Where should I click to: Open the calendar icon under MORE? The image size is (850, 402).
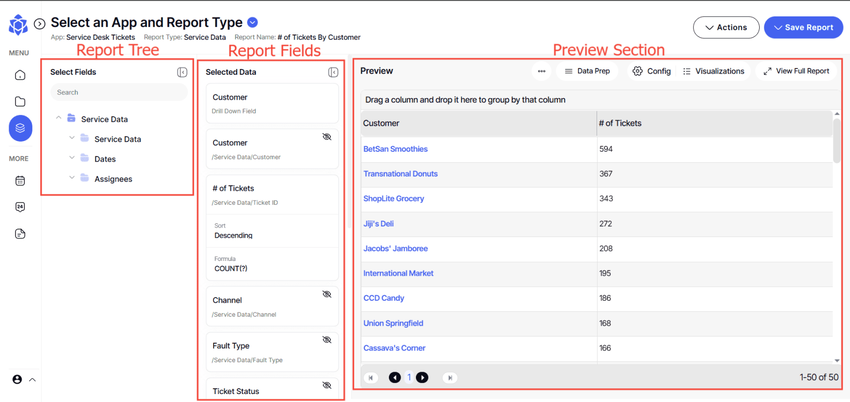coord(20,181)
